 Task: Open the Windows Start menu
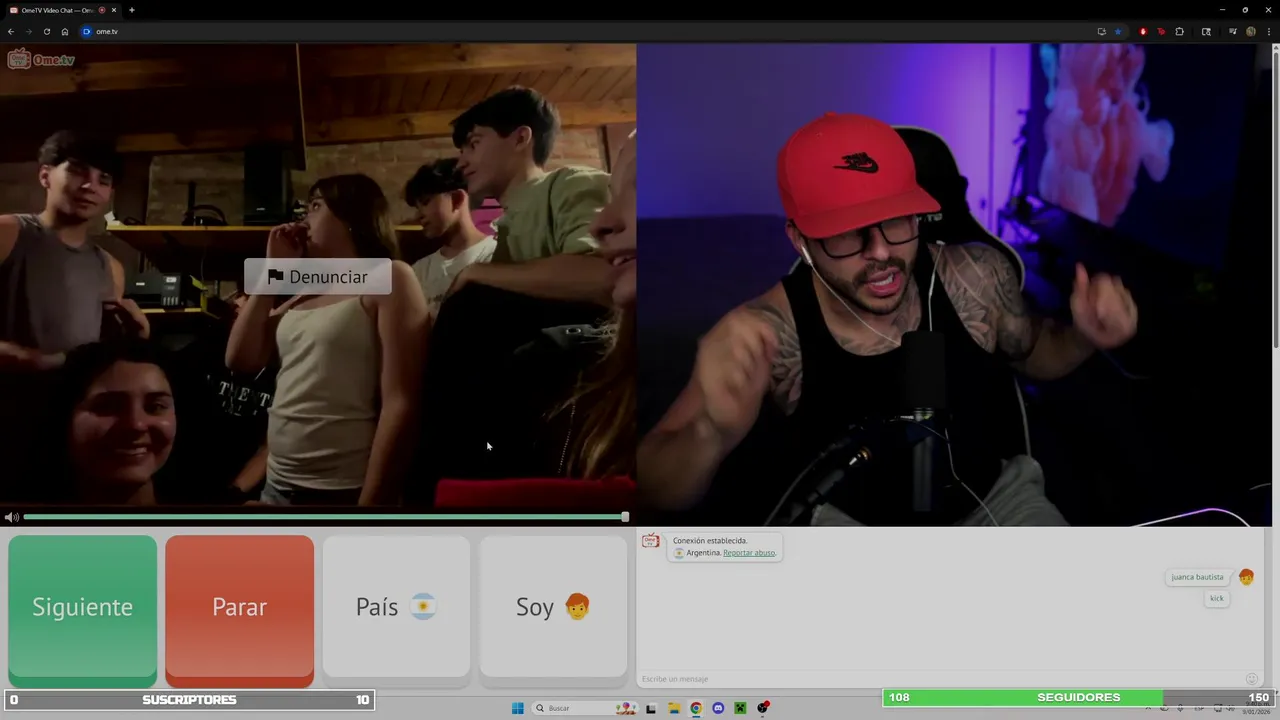(517, 708)
